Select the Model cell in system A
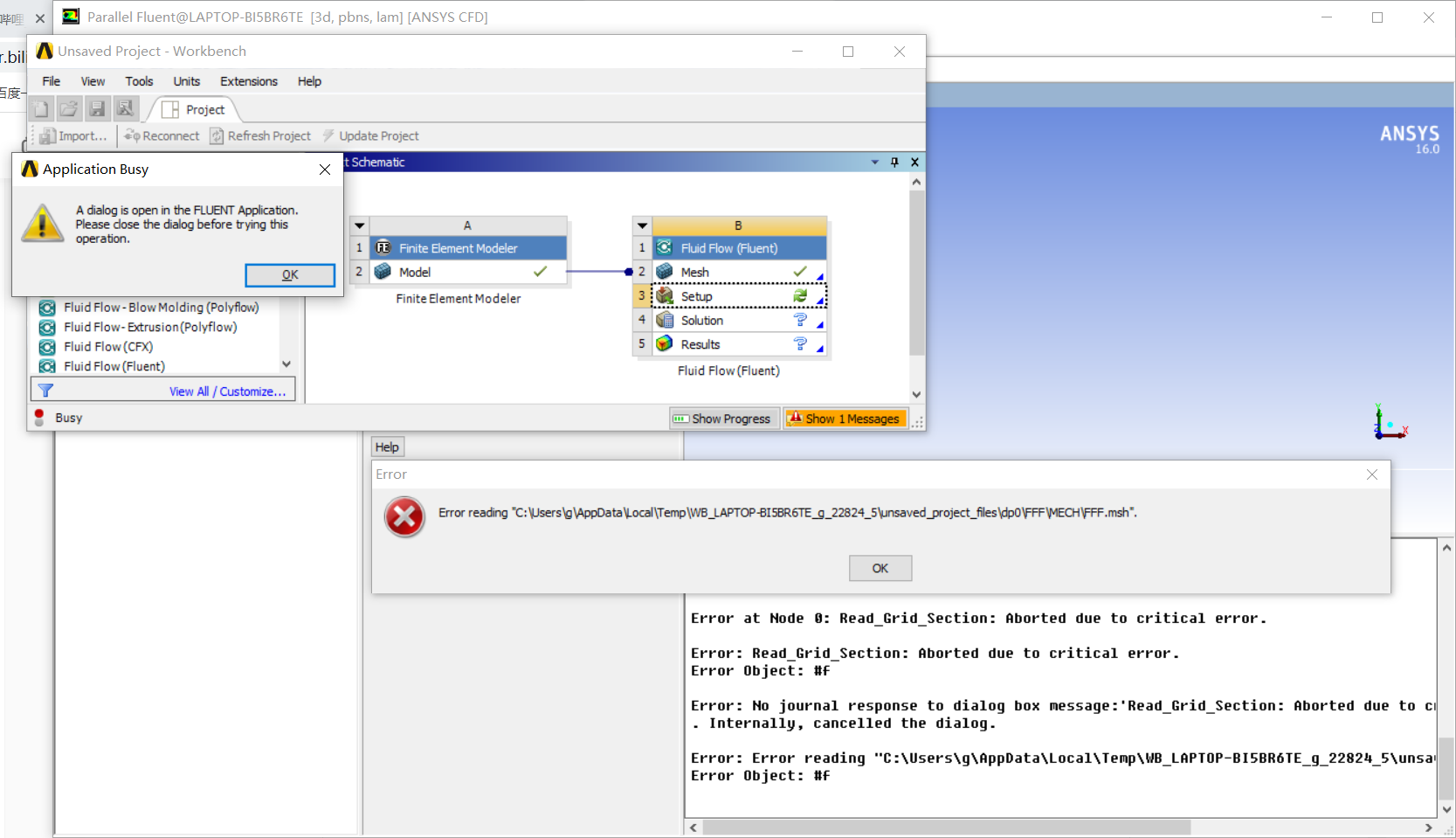The image size is (1456, 838). [468, 272]
